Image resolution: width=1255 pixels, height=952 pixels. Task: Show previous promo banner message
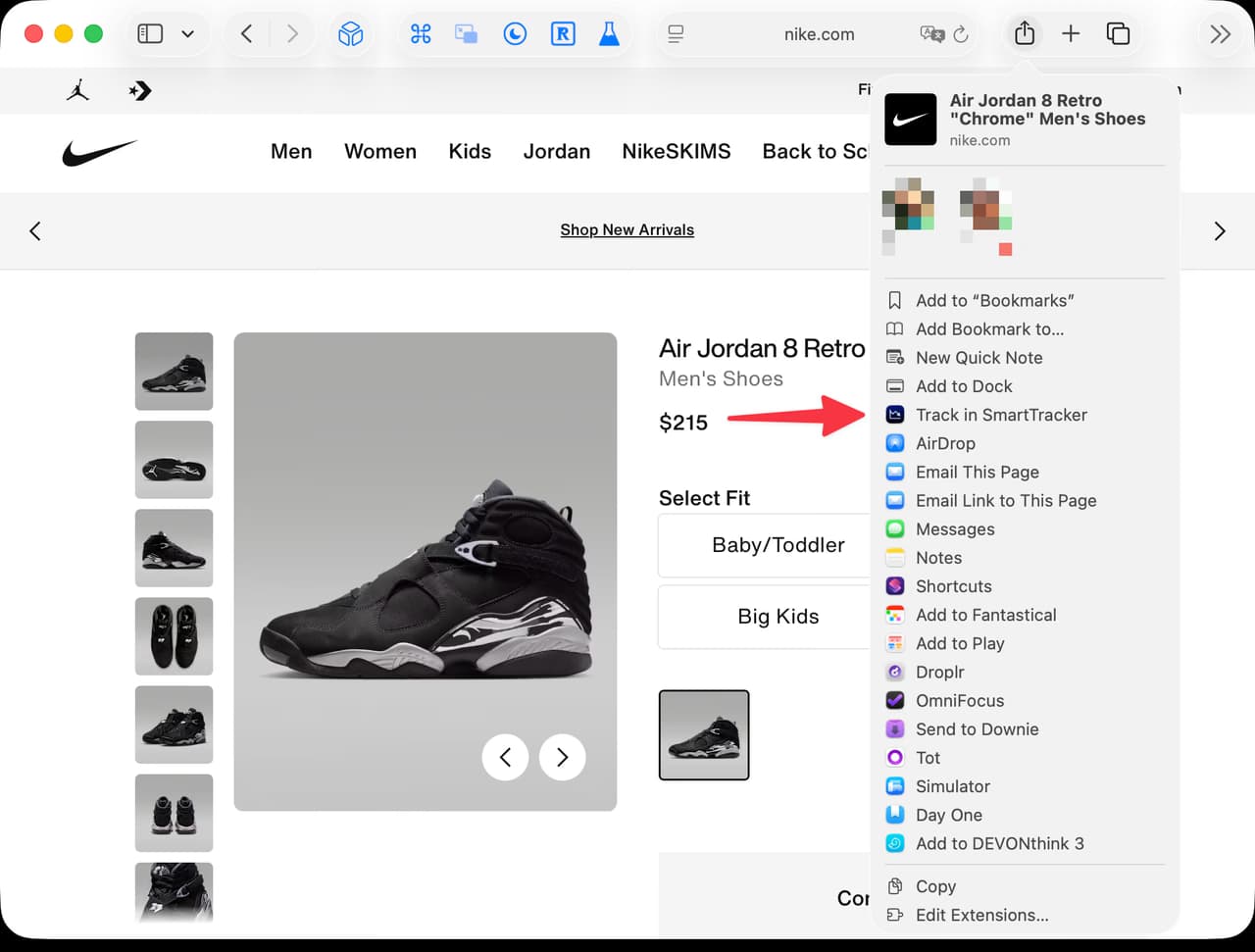coord(35,231)
